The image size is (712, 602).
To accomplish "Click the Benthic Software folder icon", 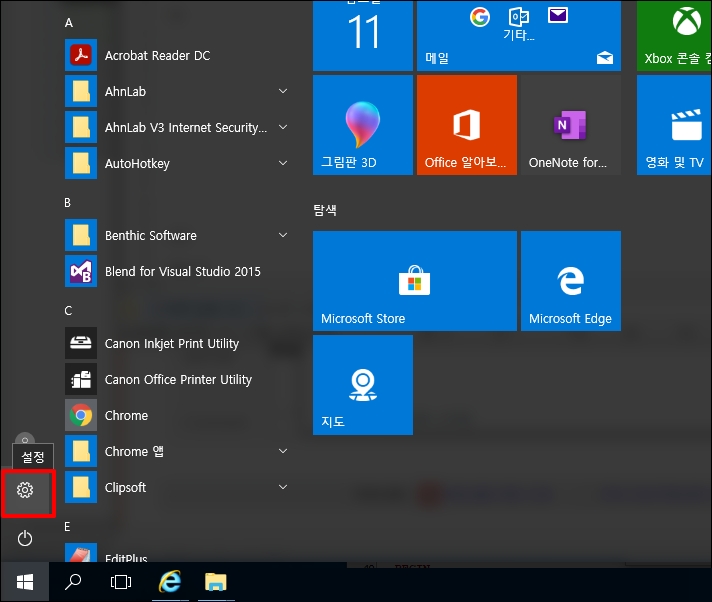I will tap(81, 235).
